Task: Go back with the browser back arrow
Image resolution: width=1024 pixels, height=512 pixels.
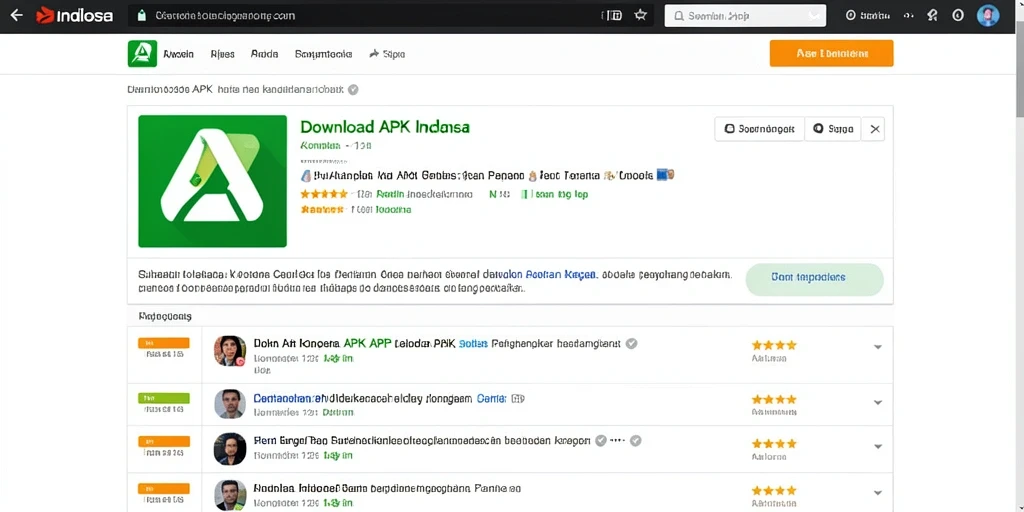Action: (16, 16)
